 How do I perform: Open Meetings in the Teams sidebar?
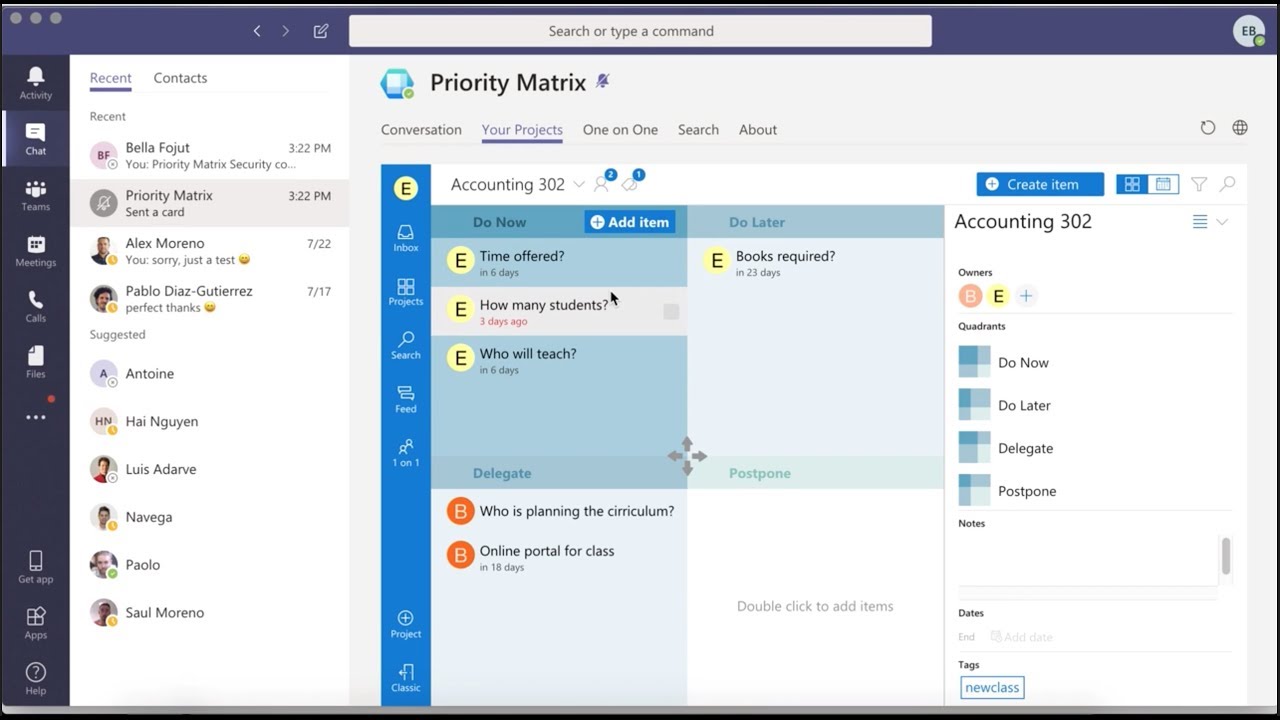(35, 251)
